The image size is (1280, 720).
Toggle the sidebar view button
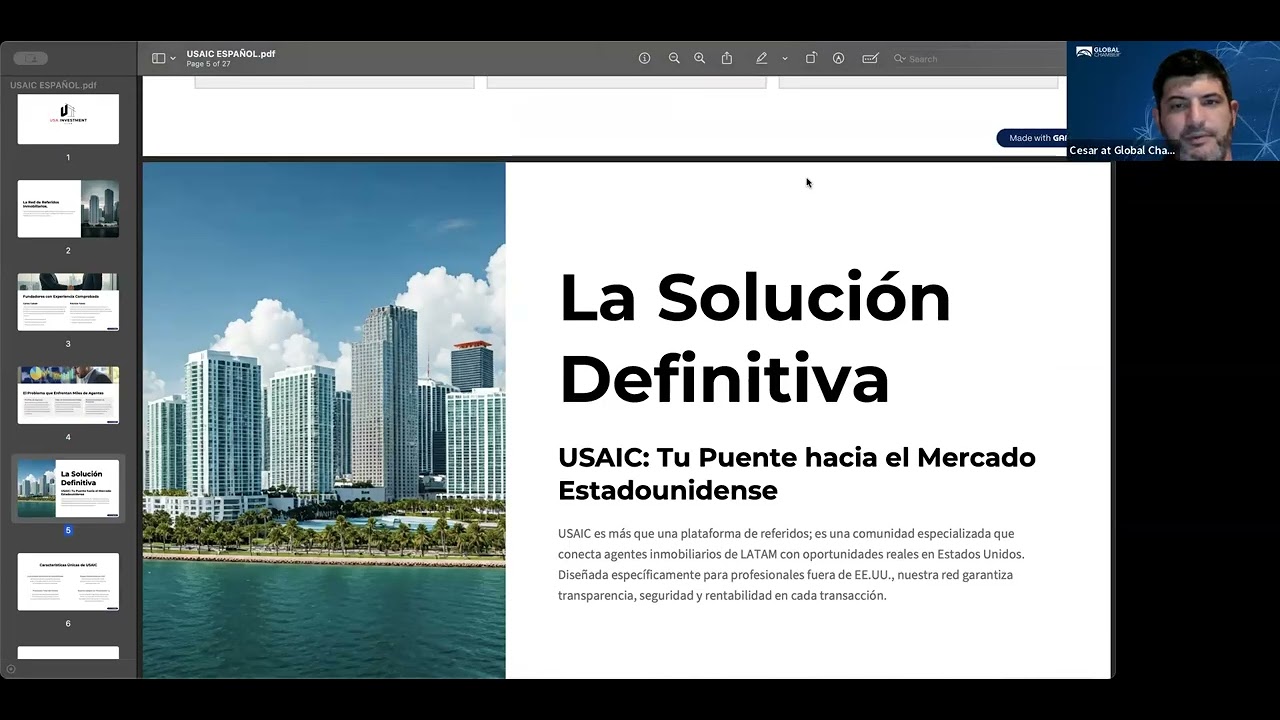pyautogui.click(x=158, y=58)
